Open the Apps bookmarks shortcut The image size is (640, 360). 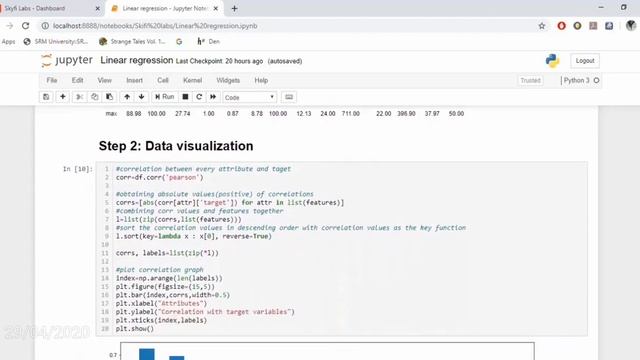click(x=8, y=42)
